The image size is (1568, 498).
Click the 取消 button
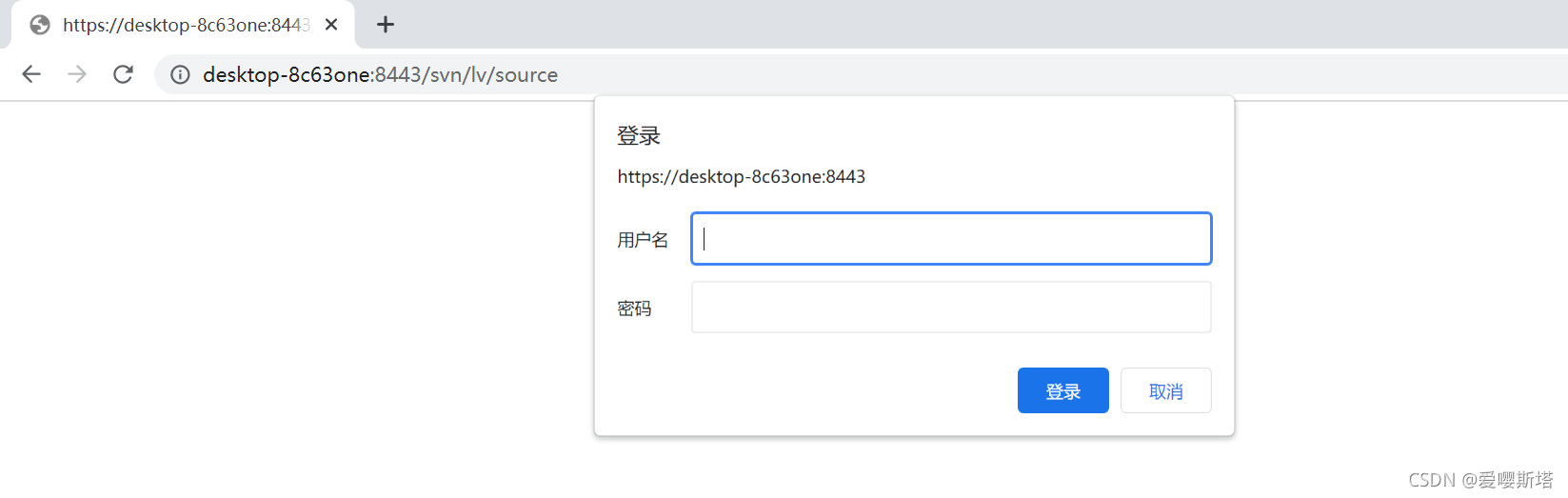click(1166, 390)
